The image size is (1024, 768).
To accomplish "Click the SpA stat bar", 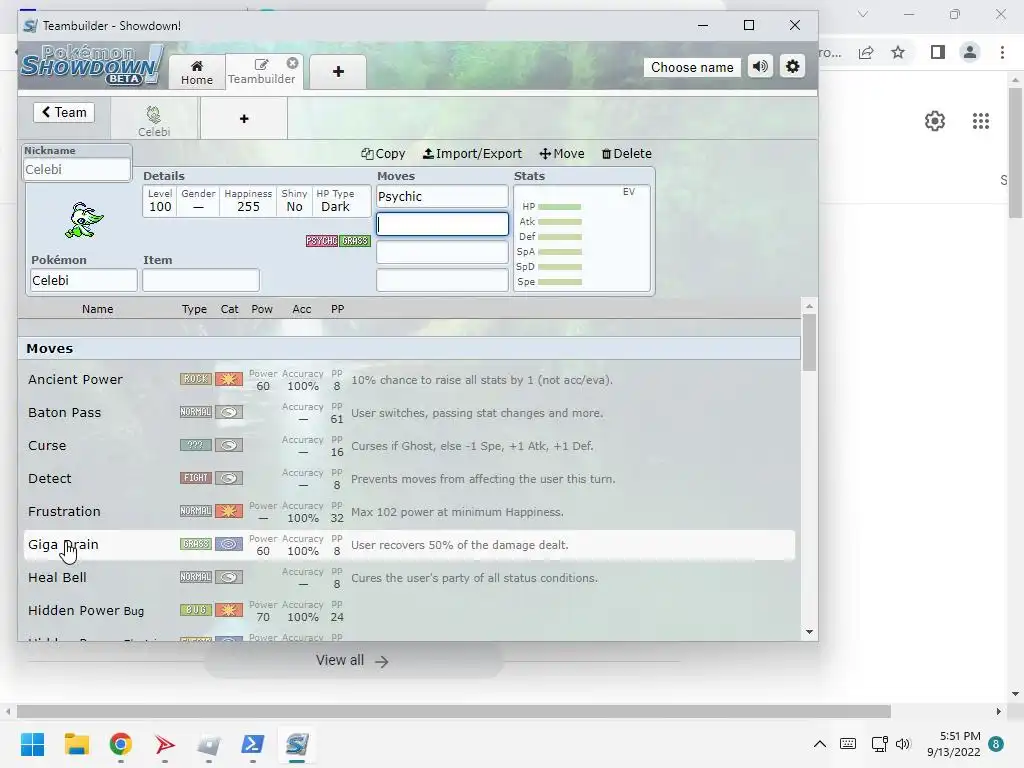I will pos(559,252).
